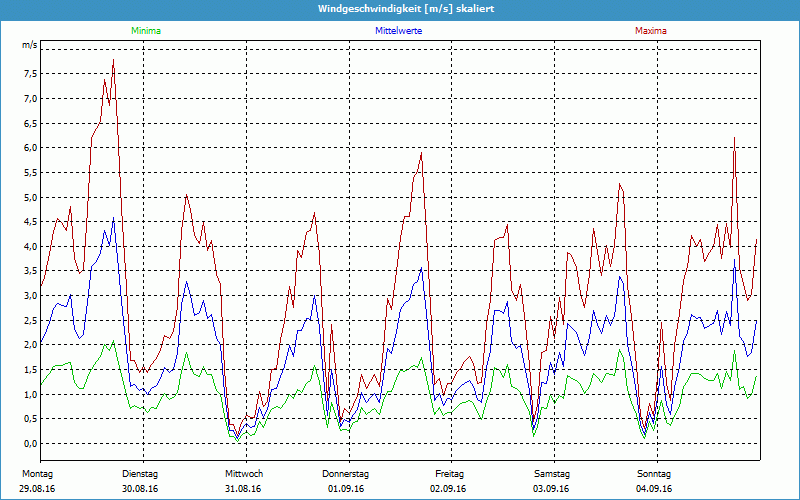
Task: Click the 7,5 y-axis value
Action: coord(30,74)
